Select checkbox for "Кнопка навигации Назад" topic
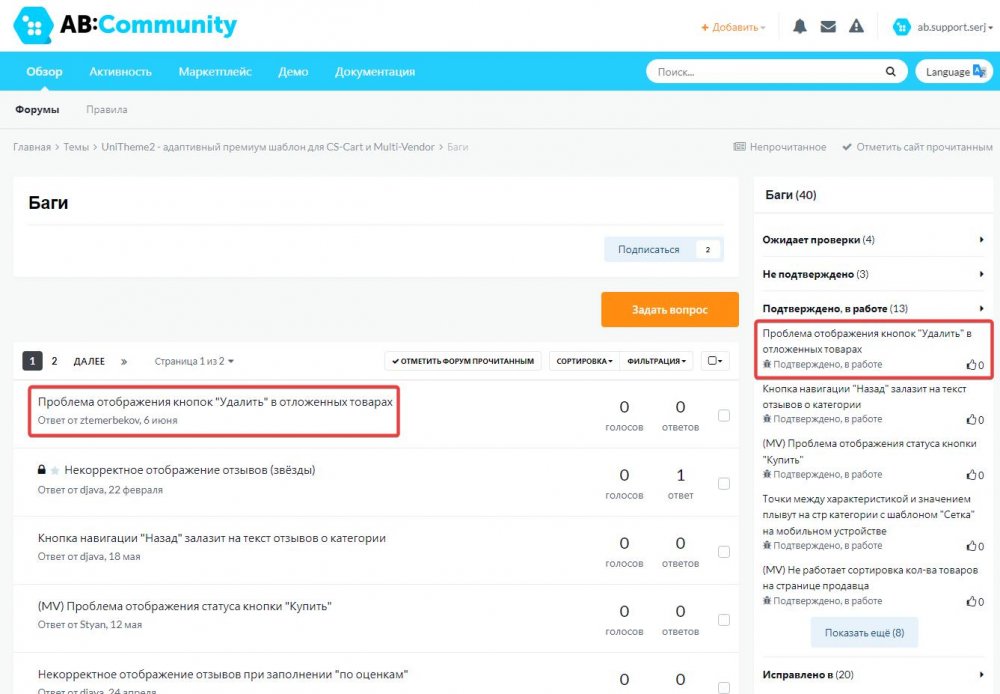 (724, 552)
